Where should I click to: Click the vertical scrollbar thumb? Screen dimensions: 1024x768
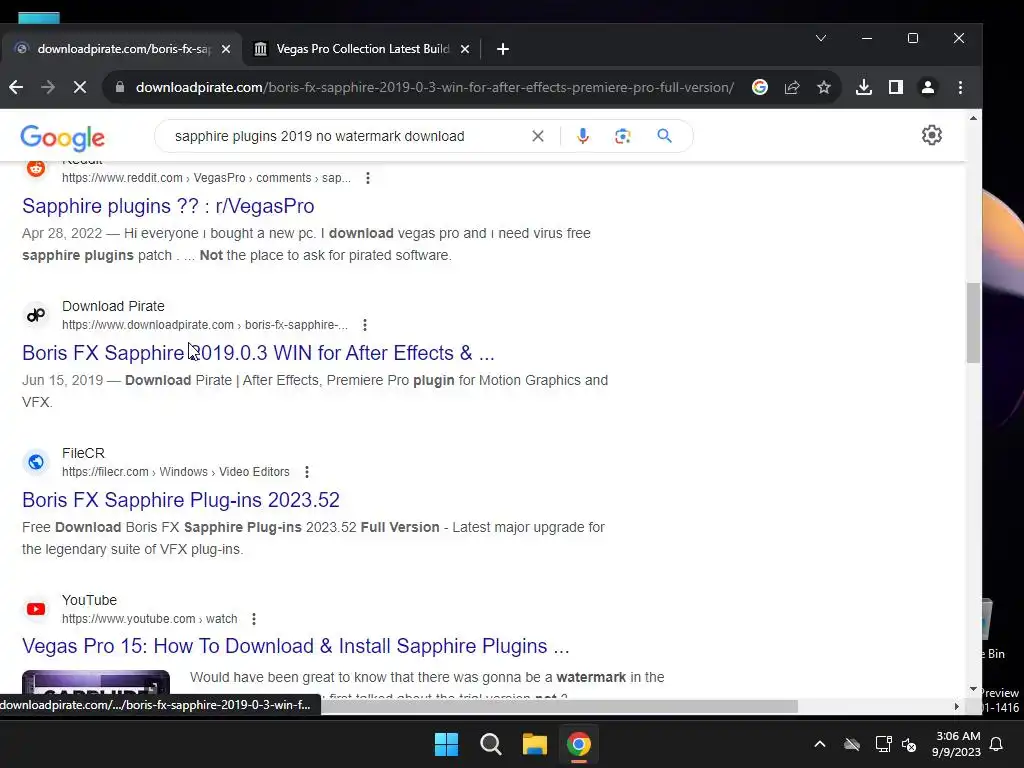click(x=973, y=323)
